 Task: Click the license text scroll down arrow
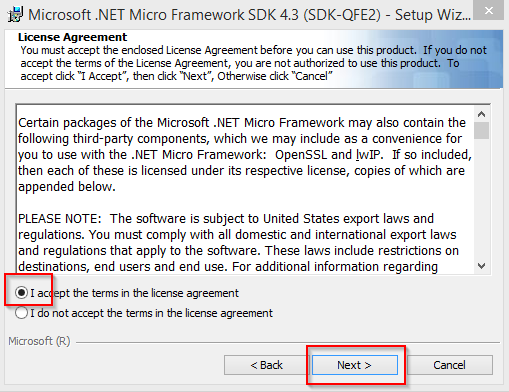pyautogui.click(x=481, y=266)
